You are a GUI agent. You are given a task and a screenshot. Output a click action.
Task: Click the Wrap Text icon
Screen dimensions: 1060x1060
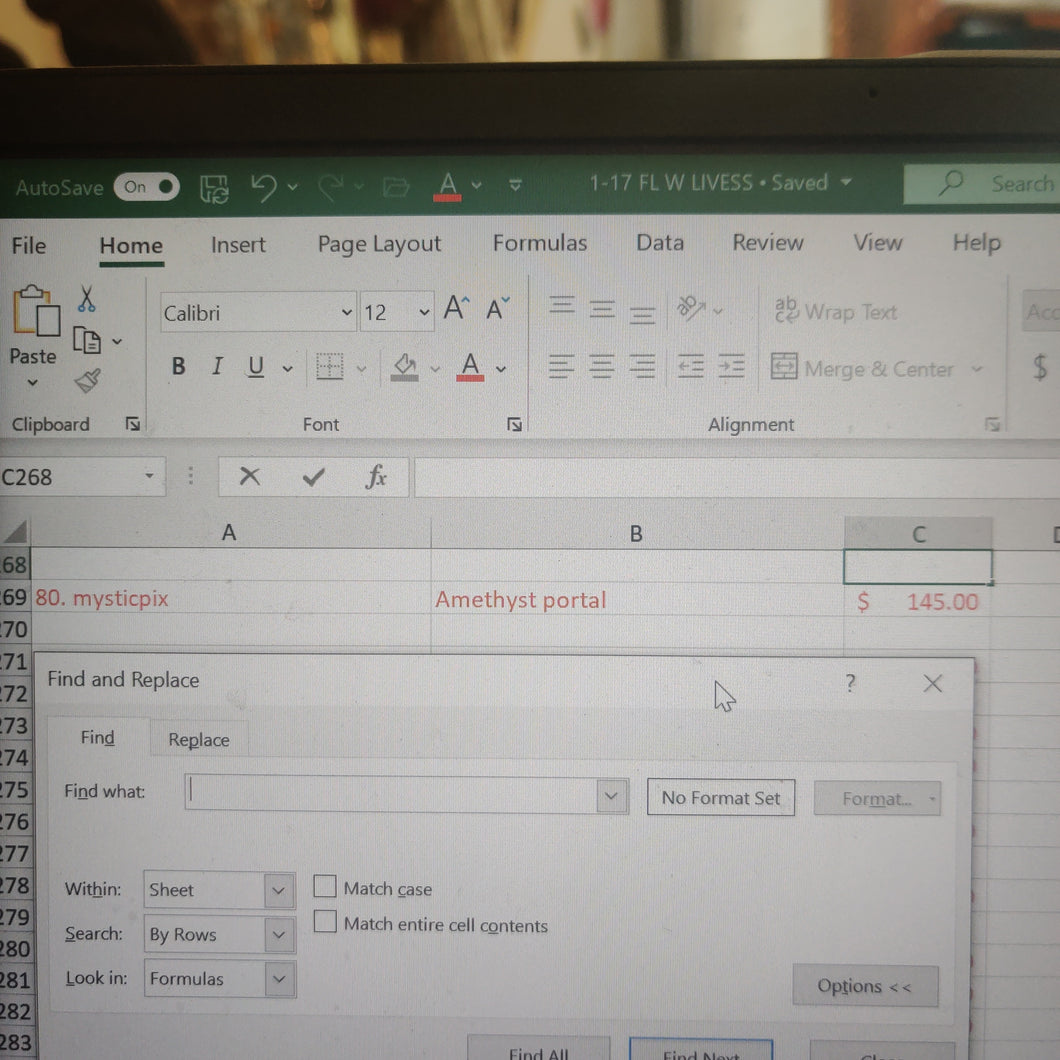tap(786, 310)
